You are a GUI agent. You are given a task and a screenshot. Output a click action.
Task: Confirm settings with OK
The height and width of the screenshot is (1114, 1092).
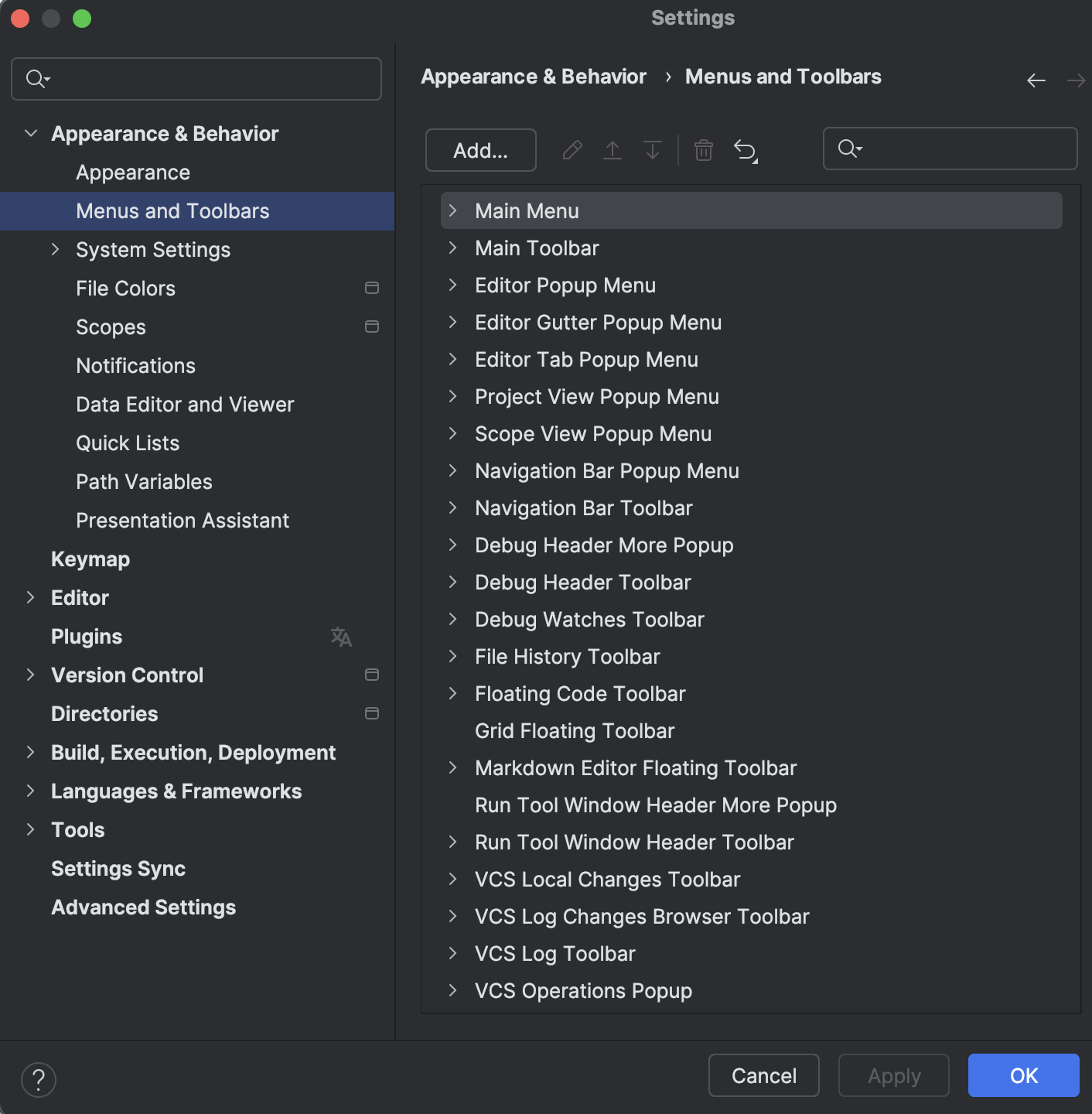(x=1023, y=1075)
